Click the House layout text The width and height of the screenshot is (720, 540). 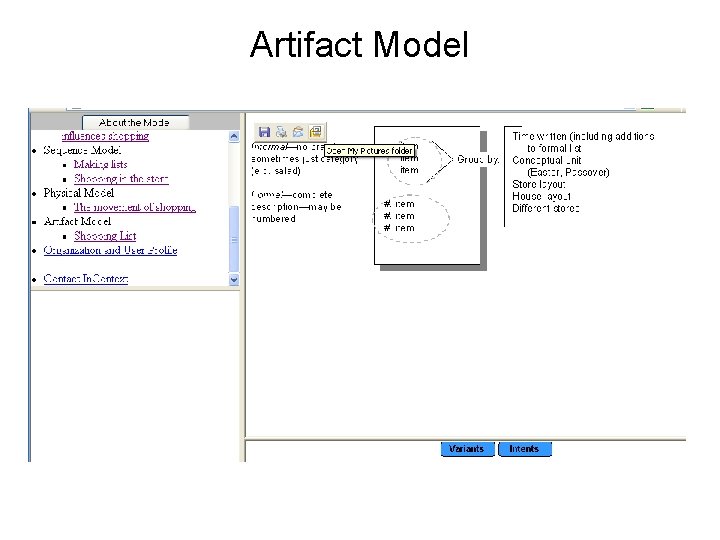tap(541, 196)
